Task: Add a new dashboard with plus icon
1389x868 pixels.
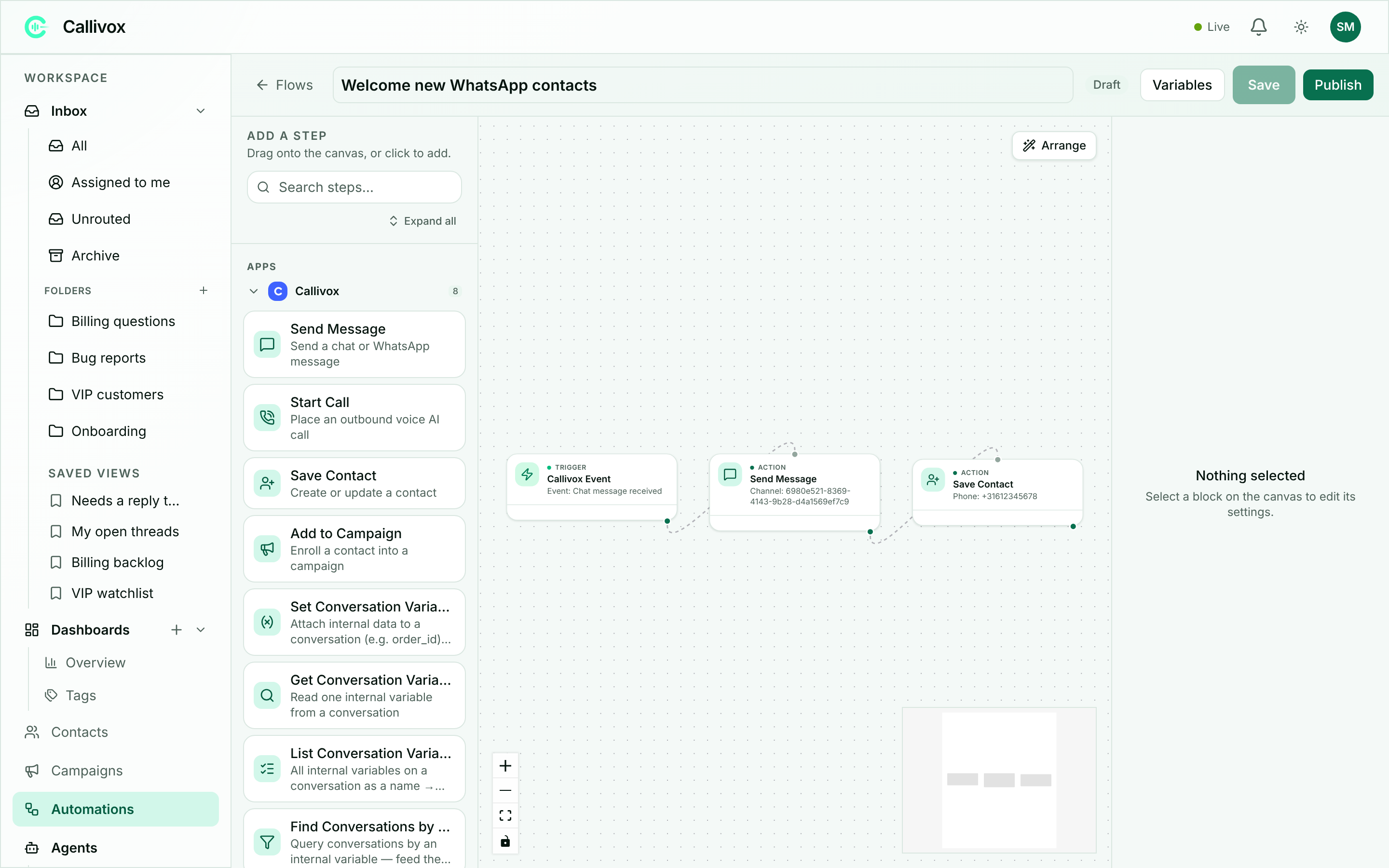Action: [176, 630]
